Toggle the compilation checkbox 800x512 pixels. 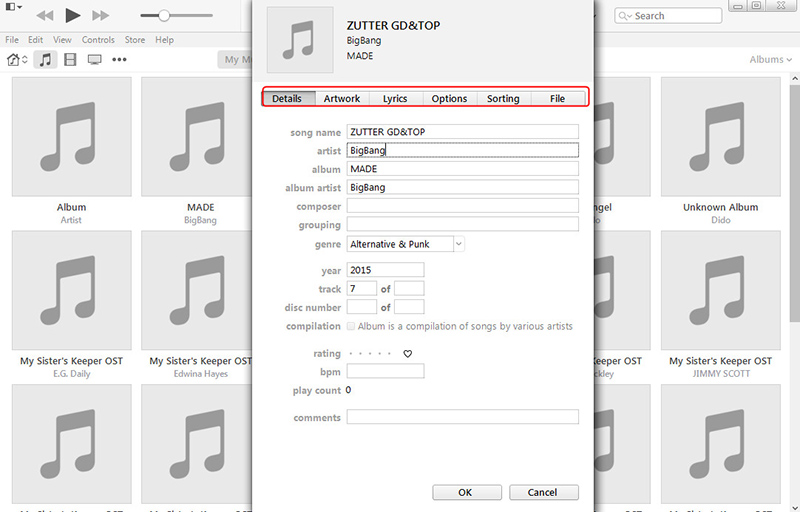(x=351, y=326)
